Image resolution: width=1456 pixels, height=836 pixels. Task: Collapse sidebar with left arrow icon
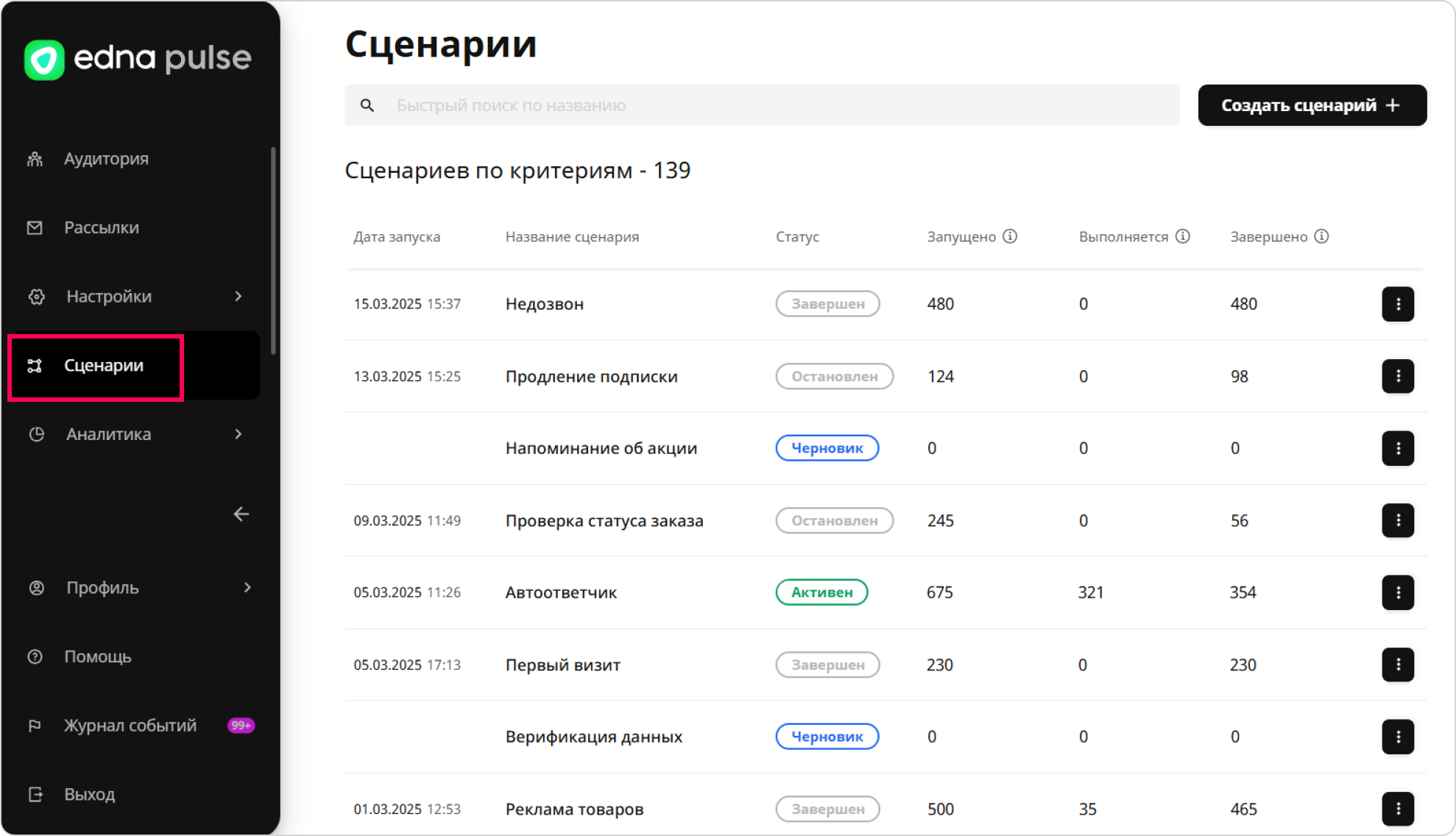click(241, 514)
